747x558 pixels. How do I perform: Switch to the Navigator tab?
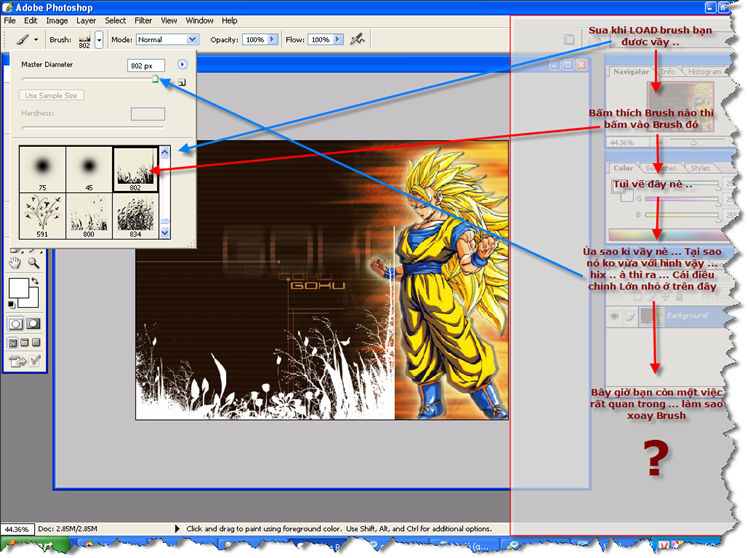(631, 71)
